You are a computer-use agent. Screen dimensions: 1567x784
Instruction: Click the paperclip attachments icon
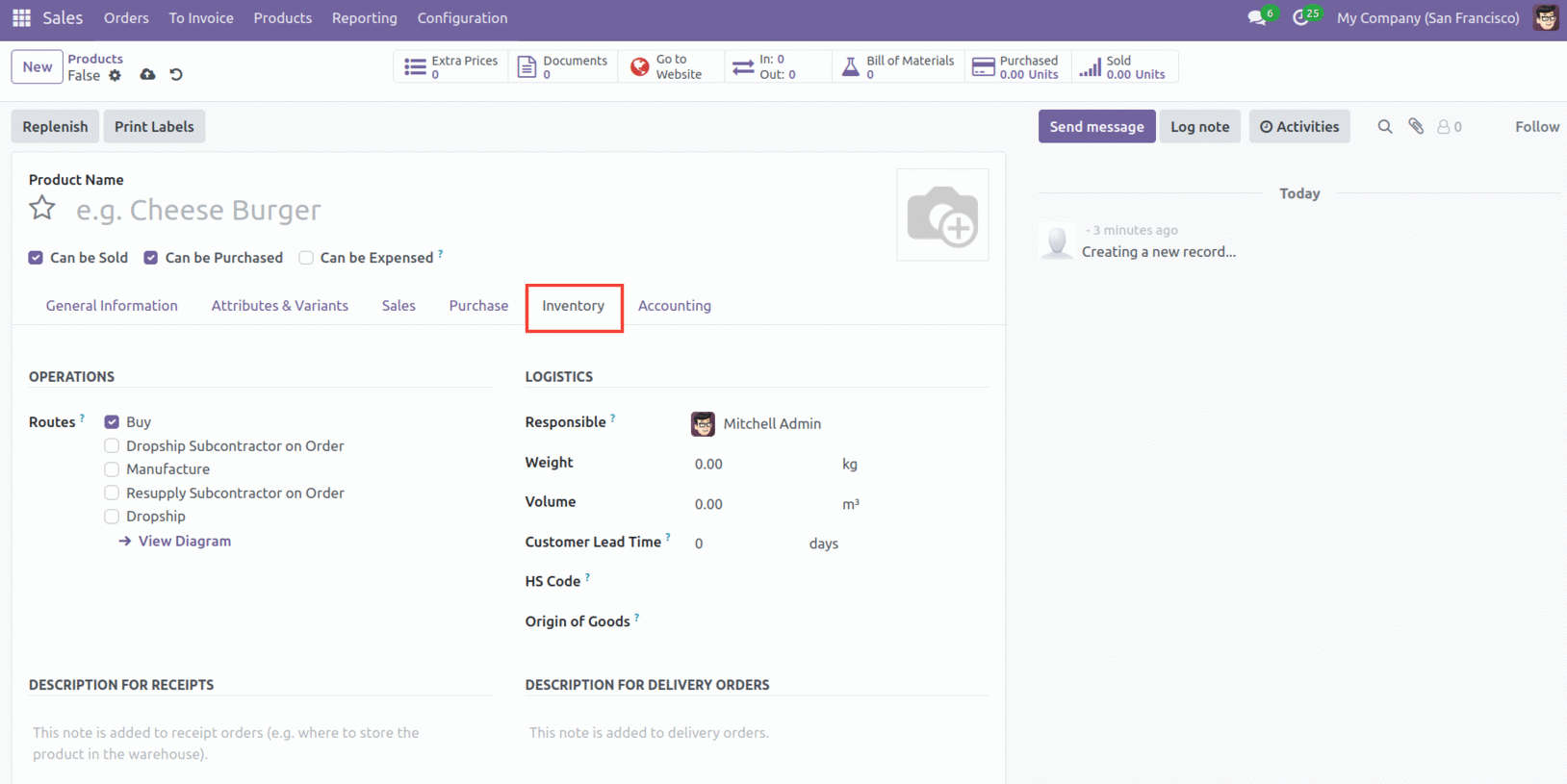pyautogui.click(x=1415, y=126)
